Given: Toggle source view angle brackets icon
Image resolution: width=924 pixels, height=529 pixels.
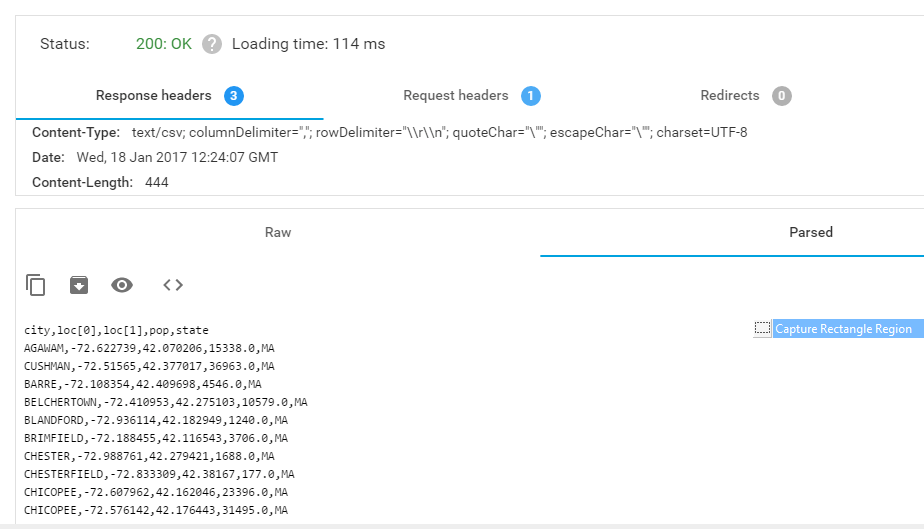Looking at the screenshot, I should tap(173, 285).
